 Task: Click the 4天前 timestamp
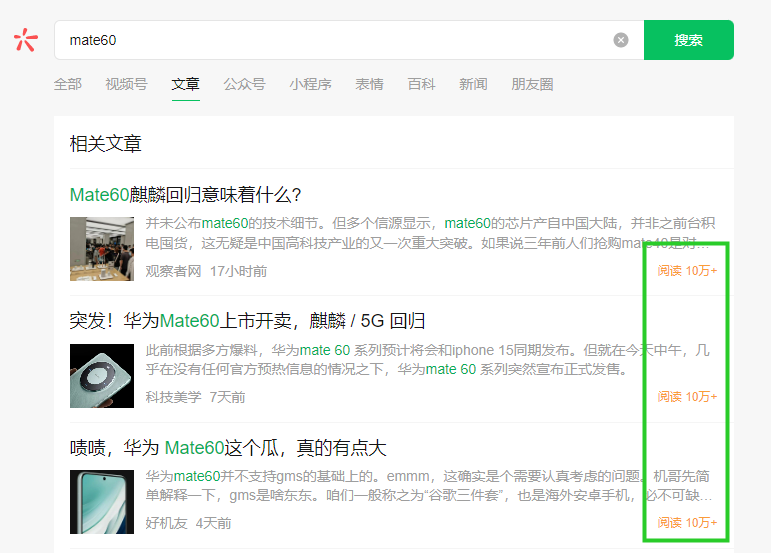[x=213, y=523]
